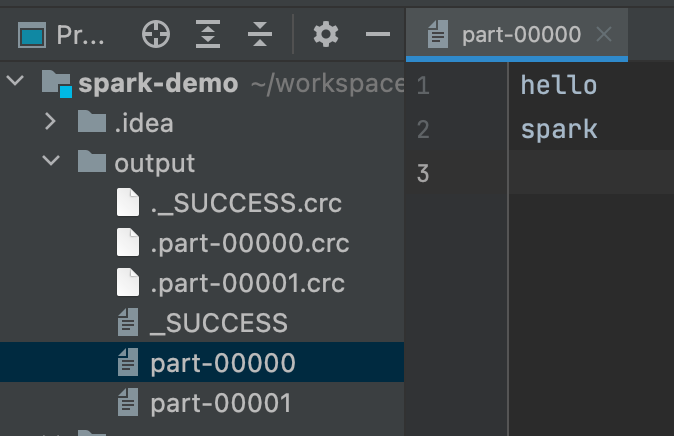674x436 pixels.
Task: Expand the .idea folder
Action: [51, 122]
